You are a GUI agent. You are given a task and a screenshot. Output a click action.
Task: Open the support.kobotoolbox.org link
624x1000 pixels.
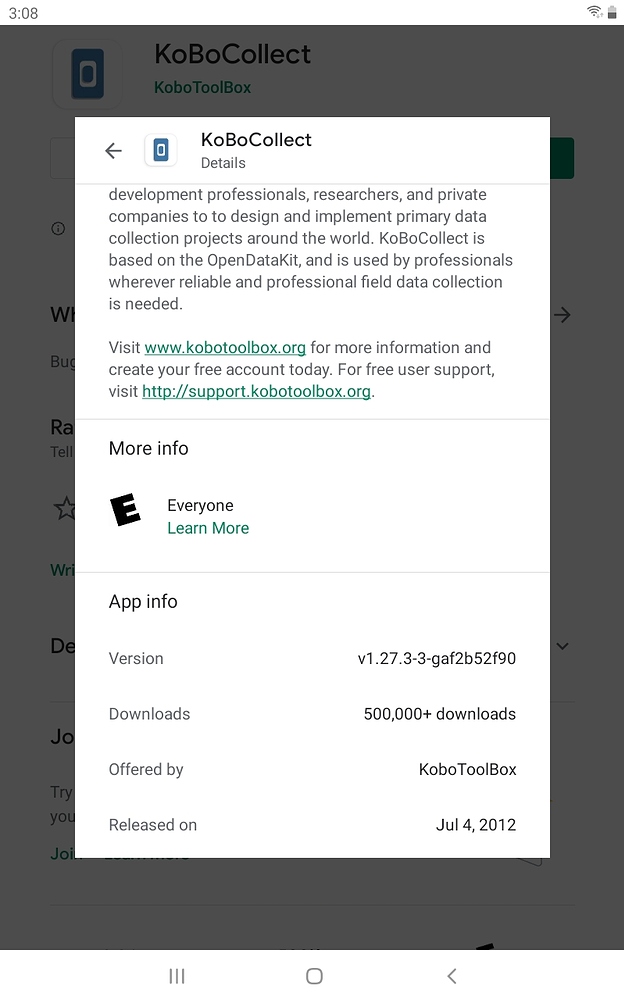click(x=254, y=392)
